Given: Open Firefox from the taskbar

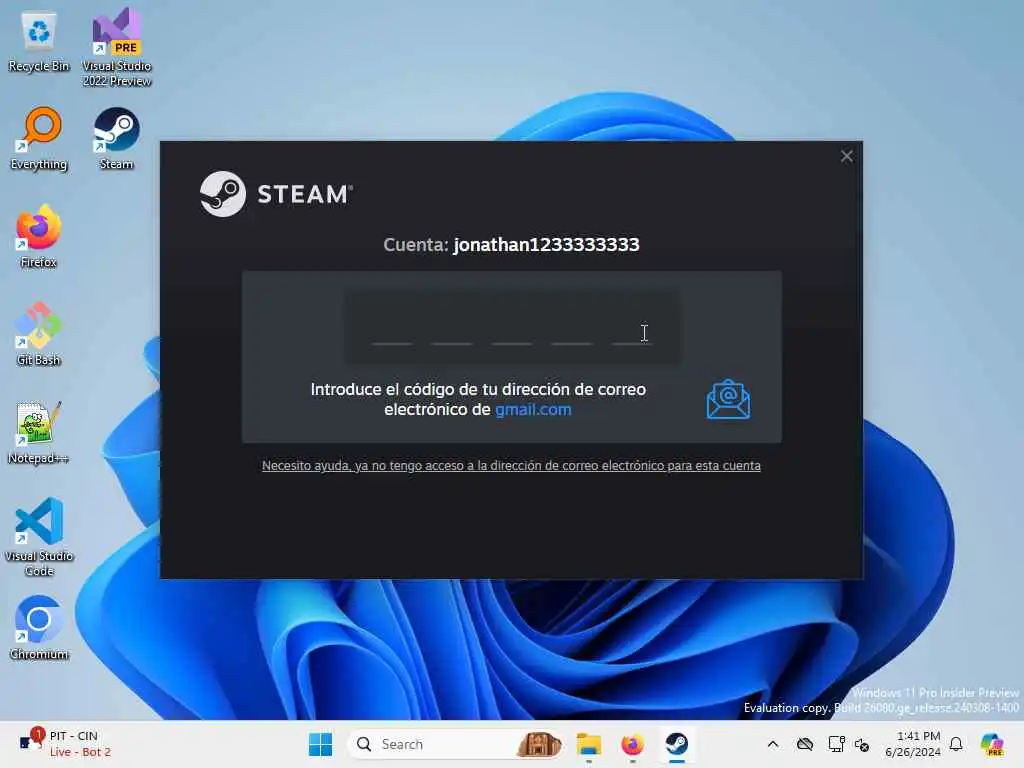Looking at the screenshot, I should (632, 744).
